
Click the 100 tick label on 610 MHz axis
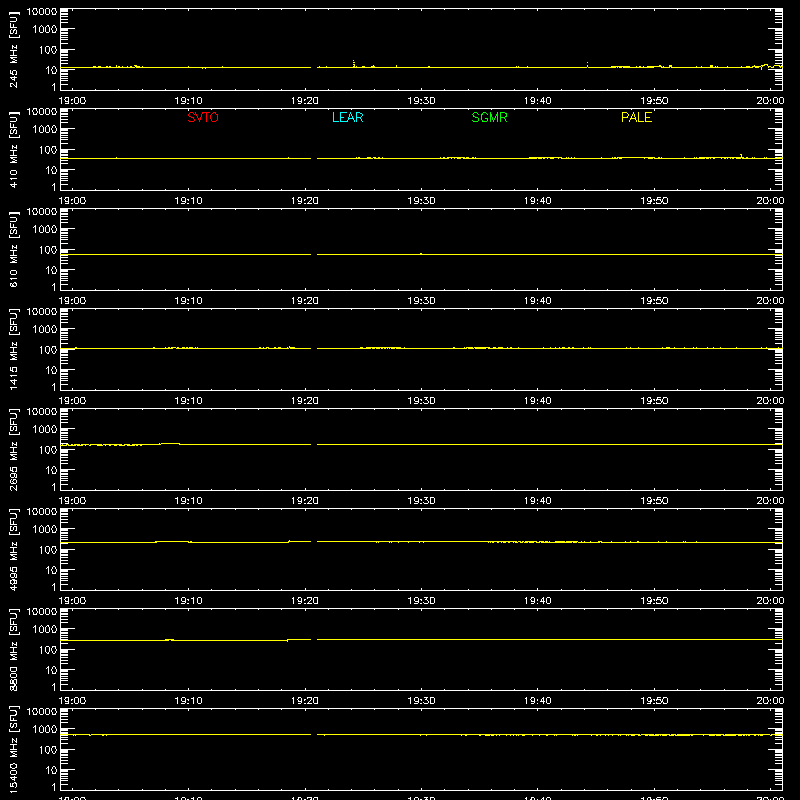pos(48,250)
